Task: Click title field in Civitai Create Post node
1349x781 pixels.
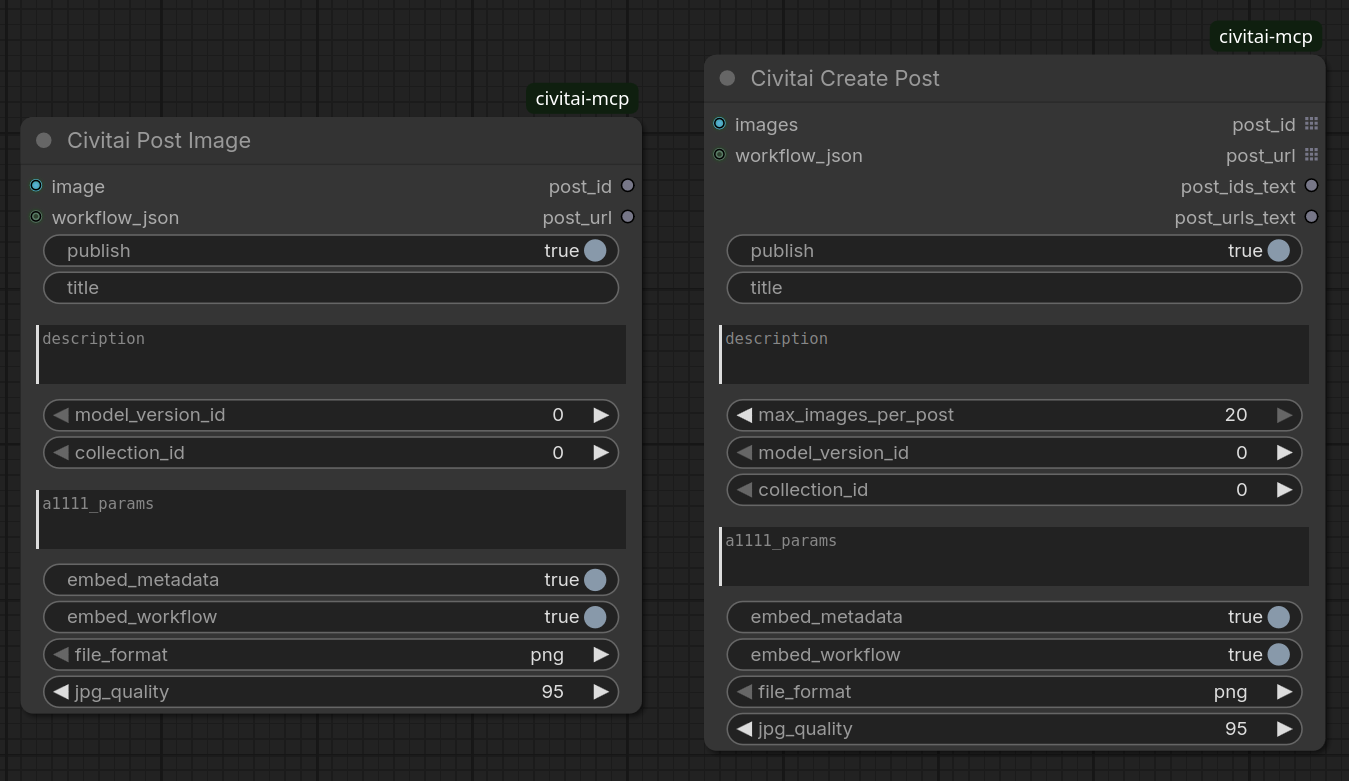Action: [1014, 288]
